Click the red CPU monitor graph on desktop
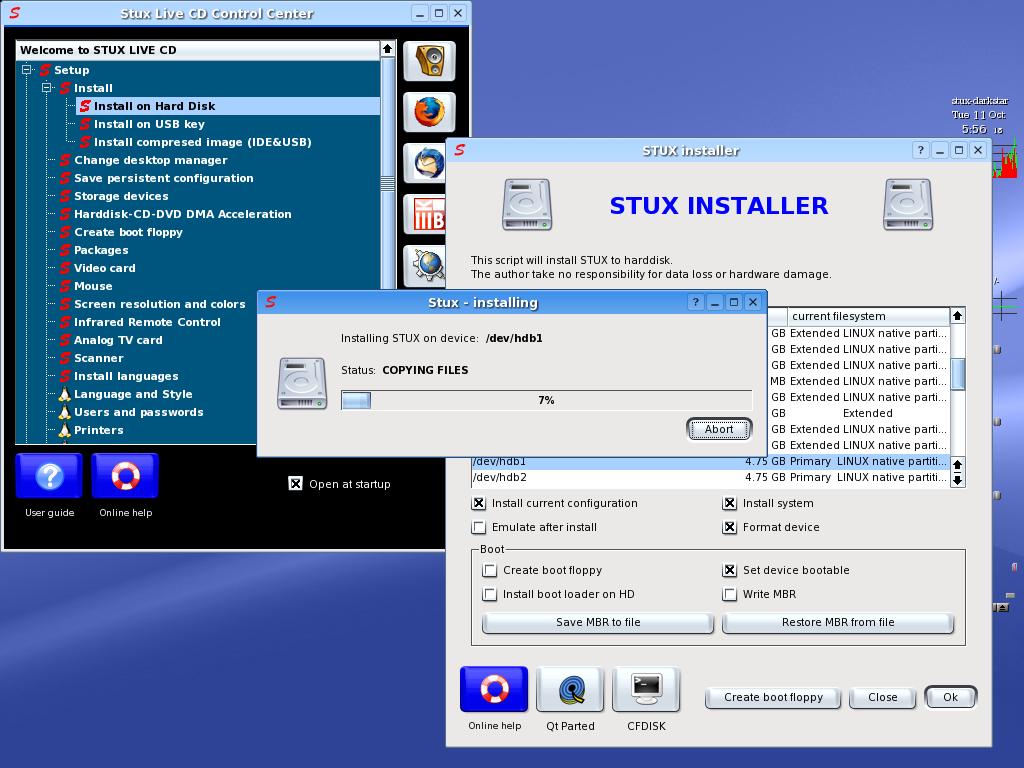Screen dimensions: 1024x768 point(1005,161)
